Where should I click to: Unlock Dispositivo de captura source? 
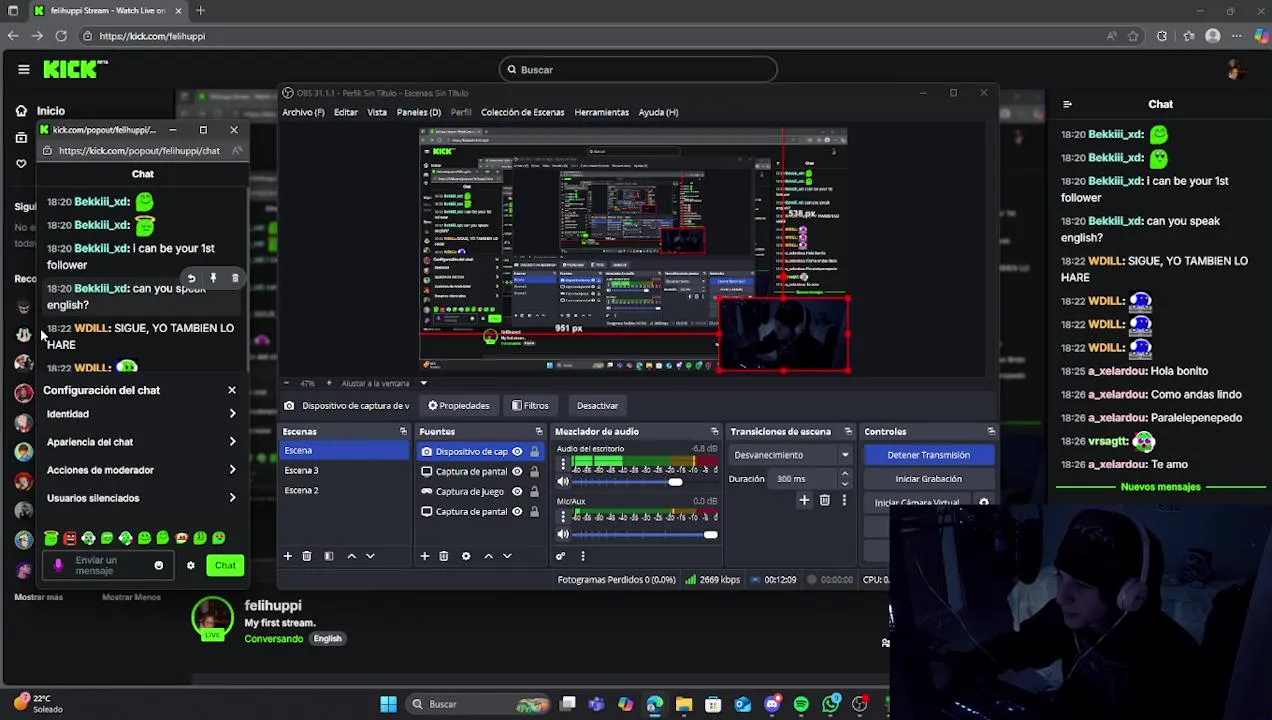(534, 451)
